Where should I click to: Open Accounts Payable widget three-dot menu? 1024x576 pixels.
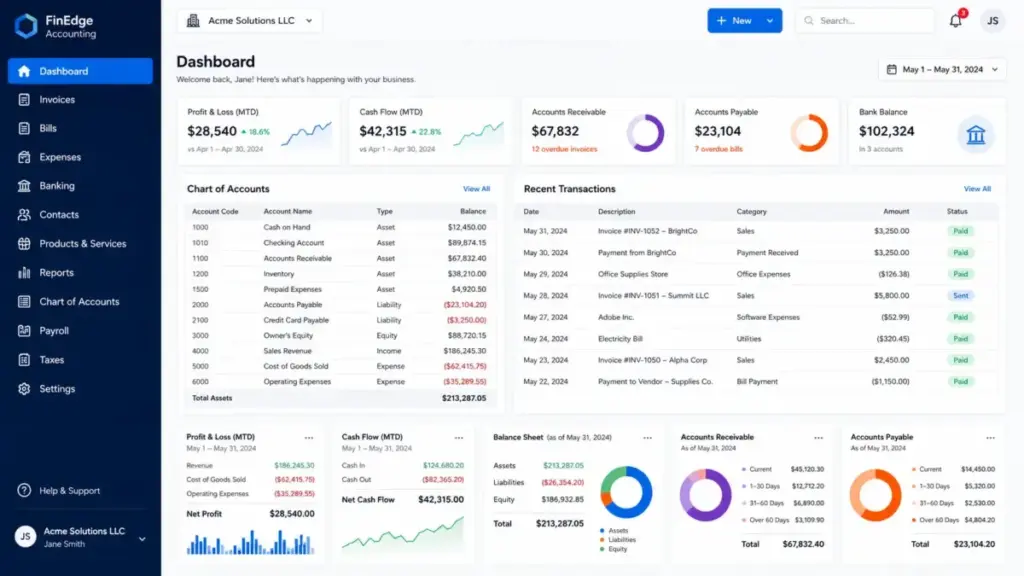pos(991,438)
